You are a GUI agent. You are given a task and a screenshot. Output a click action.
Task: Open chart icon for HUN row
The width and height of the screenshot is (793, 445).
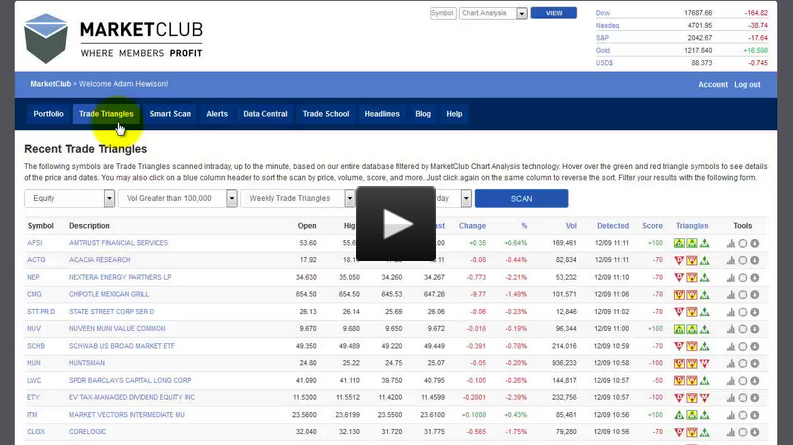tap(731, 364)
